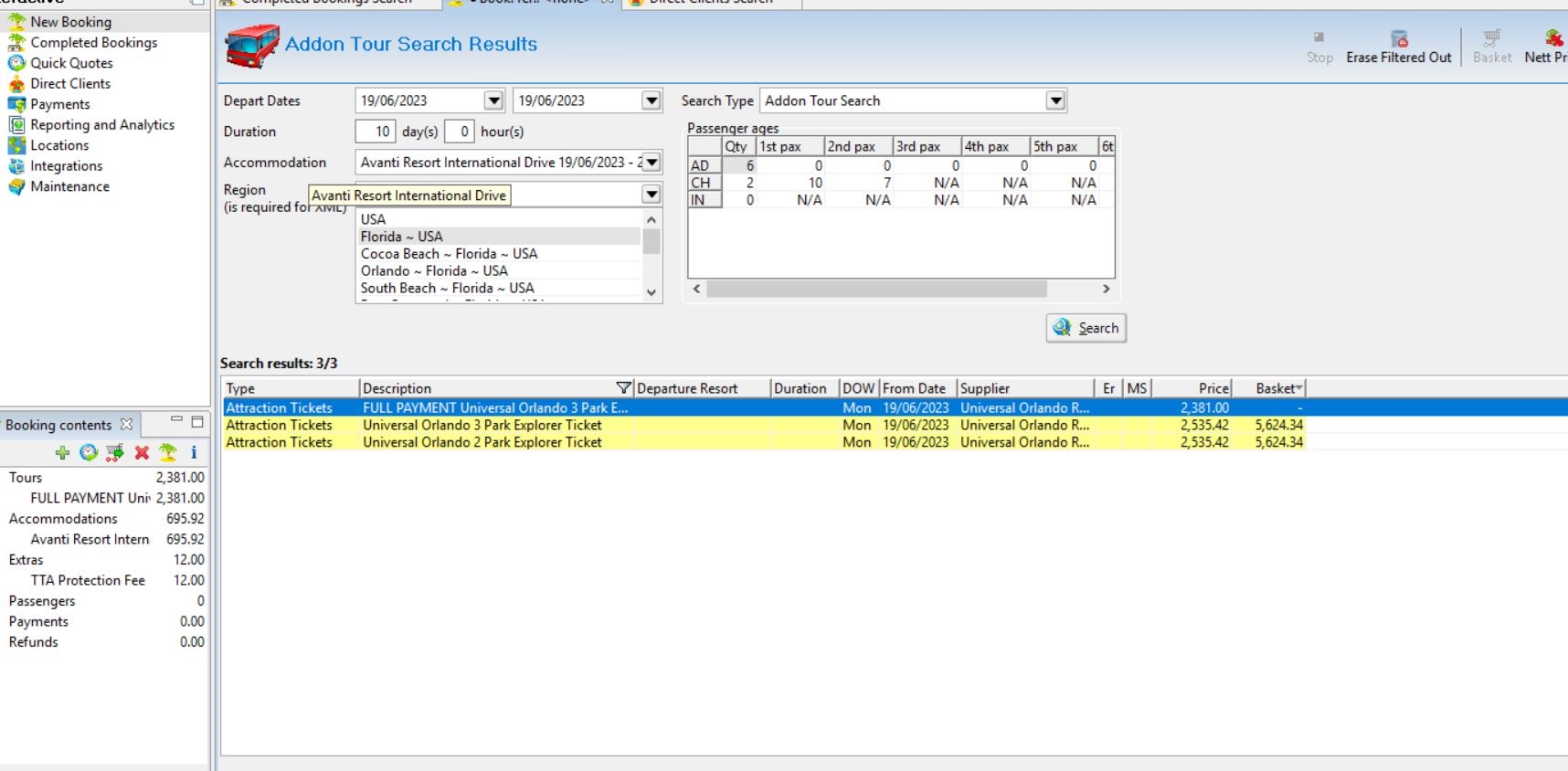Open the first Depart Dates dropdown

[x=493, y=100]
